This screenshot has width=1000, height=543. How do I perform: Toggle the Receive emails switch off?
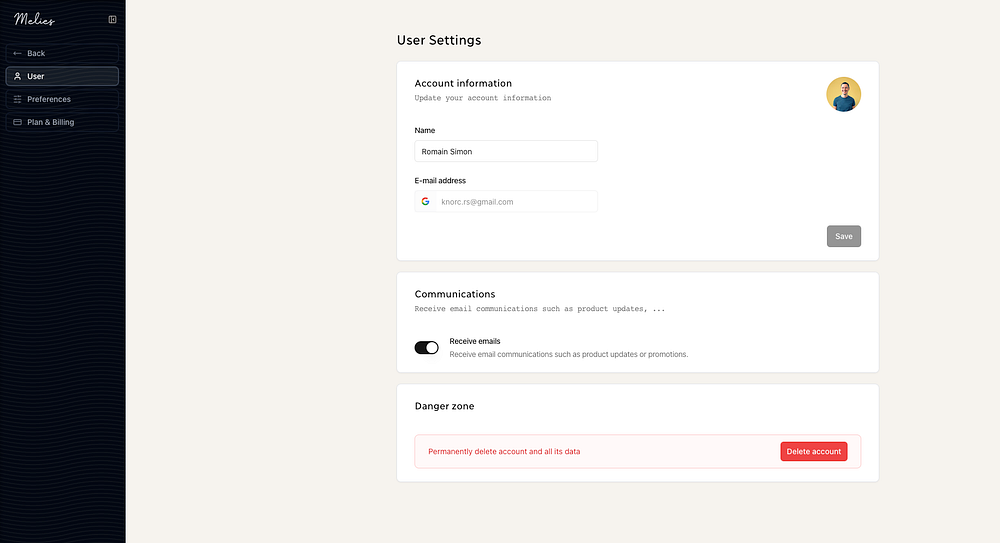(x=427, y=347)
